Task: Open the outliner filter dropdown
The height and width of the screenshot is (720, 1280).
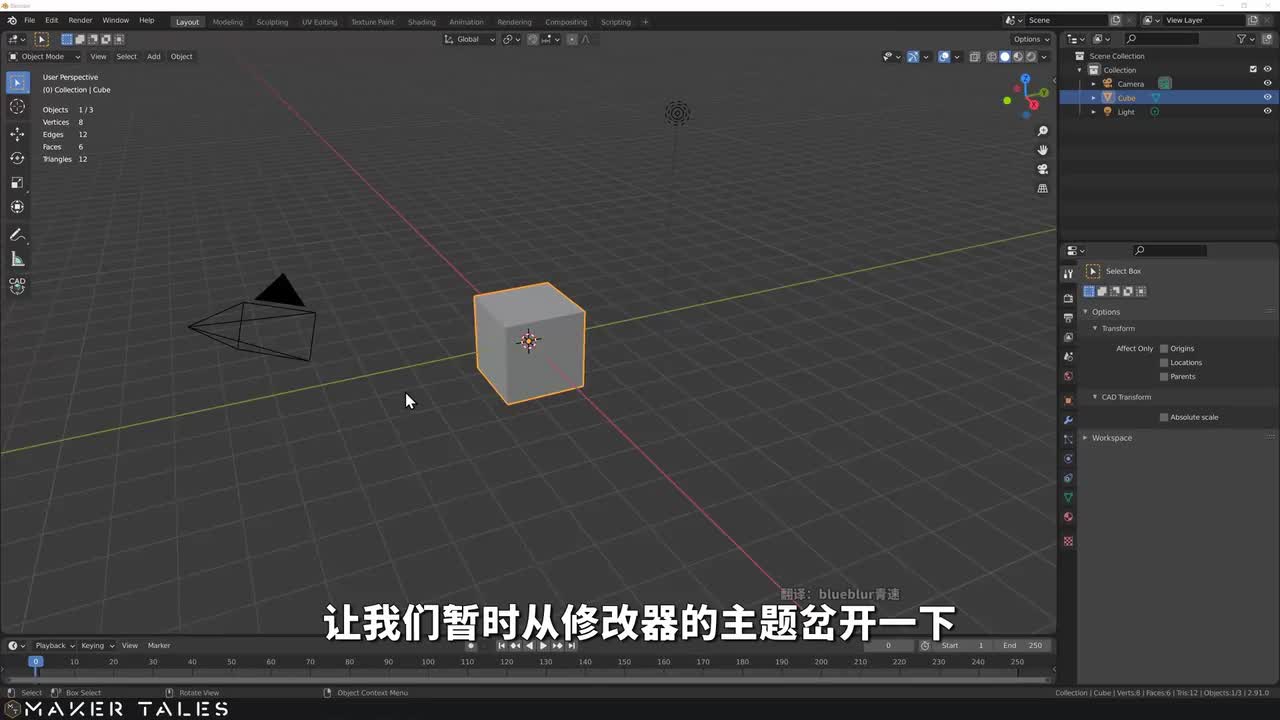Action: (1245, 39)
